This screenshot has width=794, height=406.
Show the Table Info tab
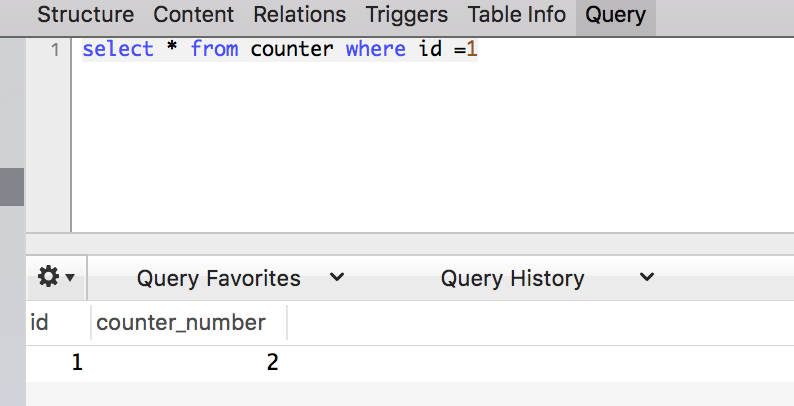tap(517, 15)
